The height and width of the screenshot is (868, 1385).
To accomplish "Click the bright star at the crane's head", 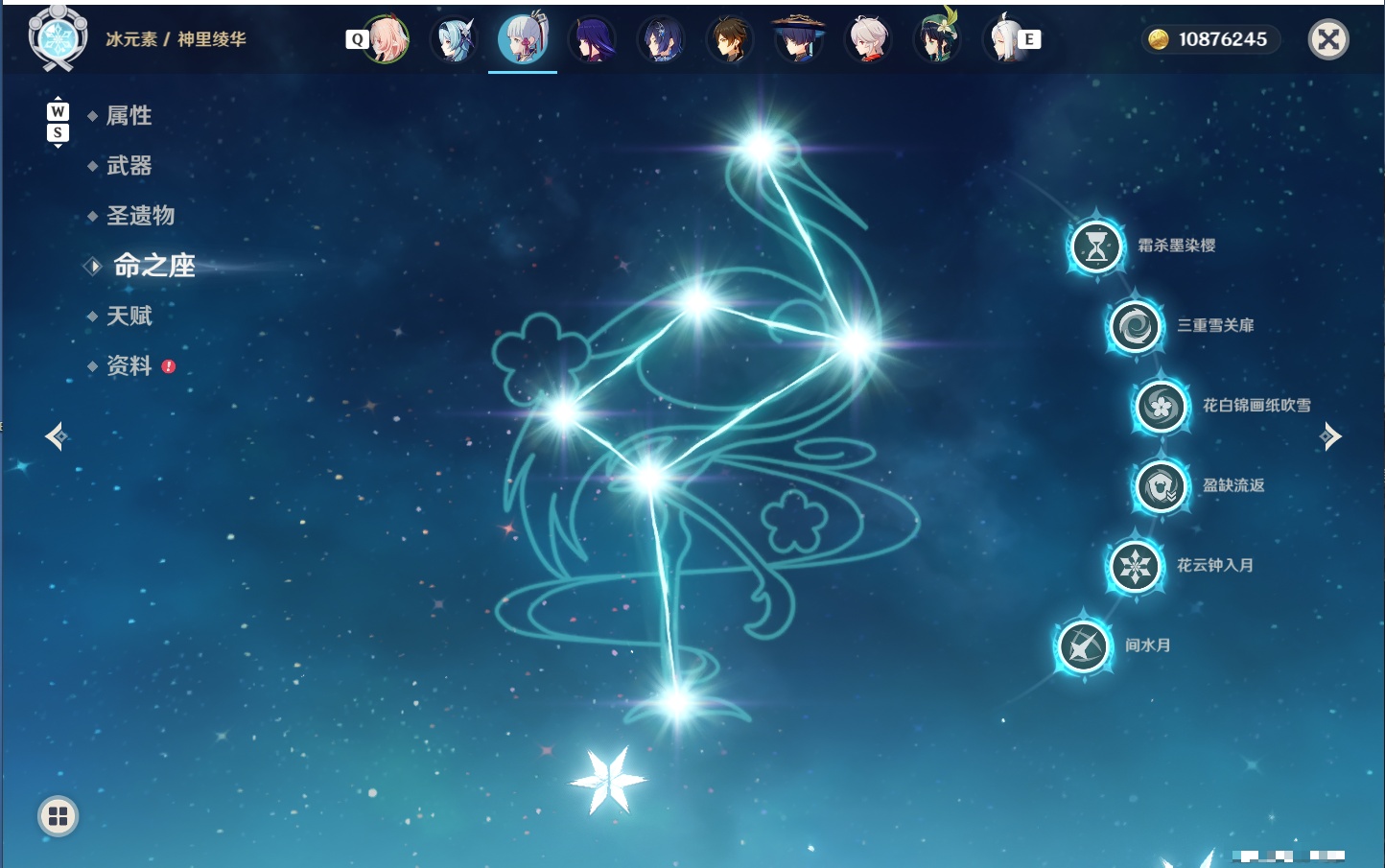I will pos(760,148).
